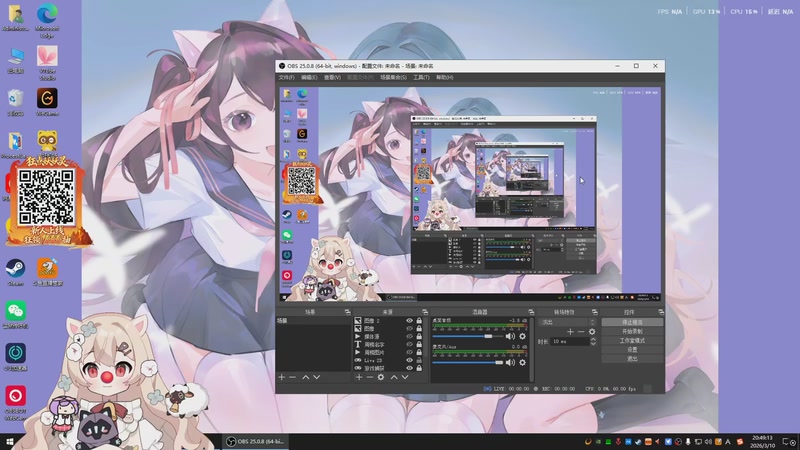This screenshot has height=450, width=800.
Task: Move scene down with arrow icon
Action: click(x=317, y=377)
